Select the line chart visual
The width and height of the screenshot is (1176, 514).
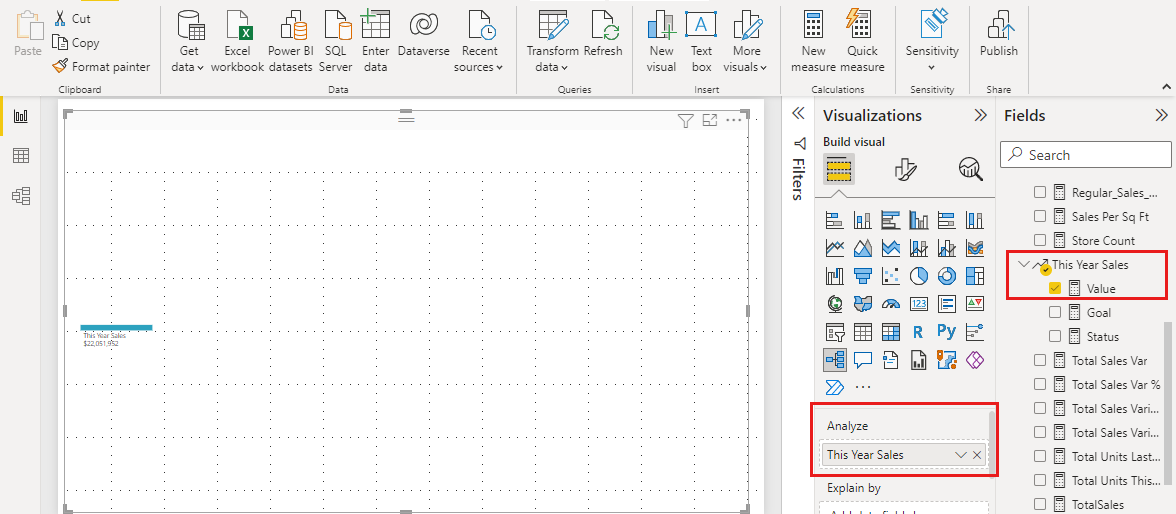click(834, 248)
